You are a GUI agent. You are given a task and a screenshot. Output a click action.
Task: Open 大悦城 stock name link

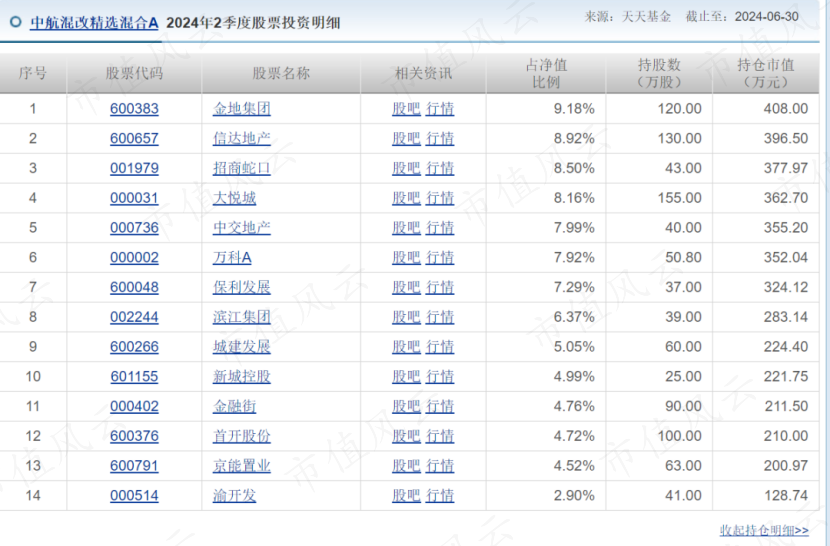click(x=234, y=198)
